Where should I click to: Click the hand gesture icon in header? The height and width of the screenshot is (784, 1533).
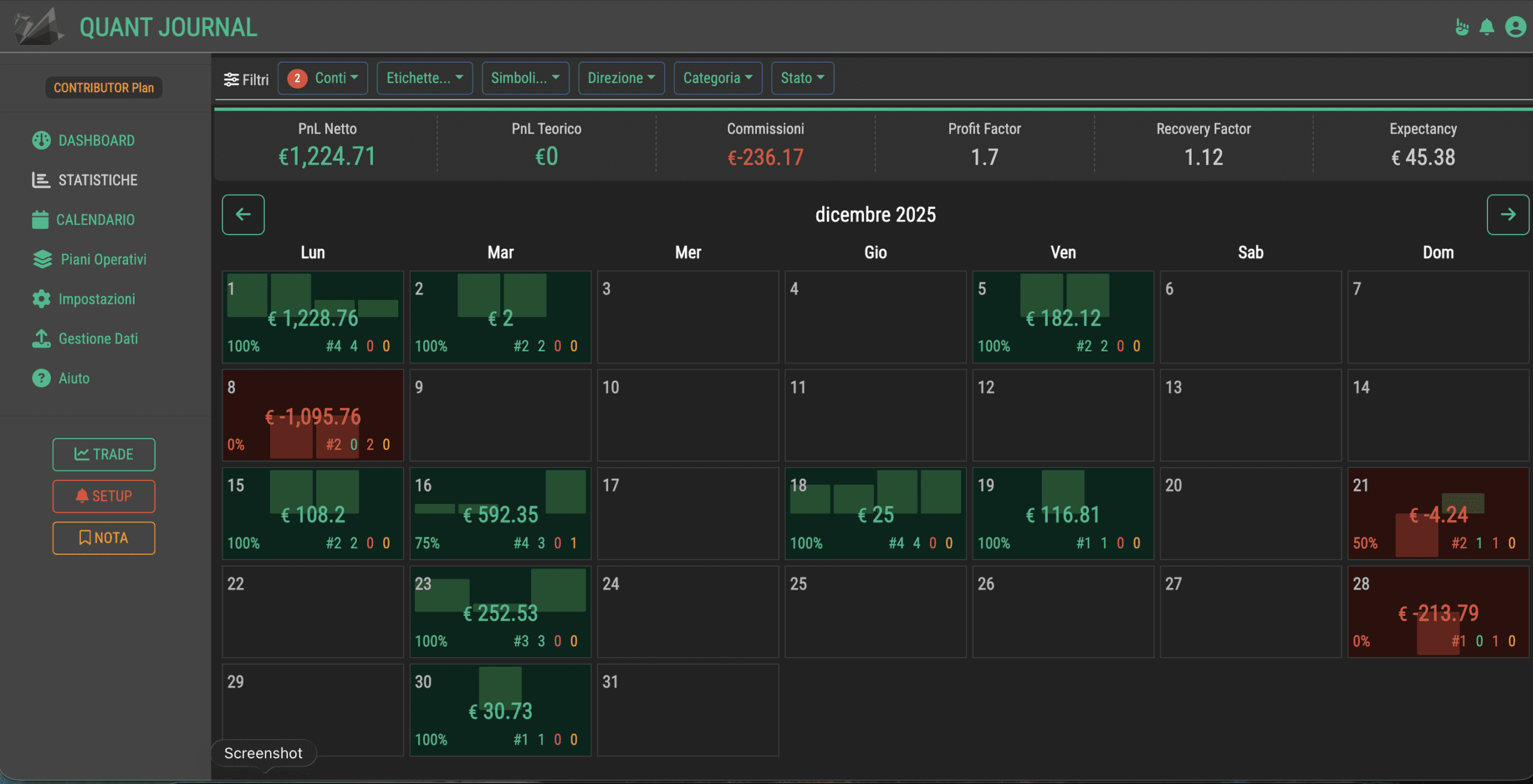tap(1462, 27)
